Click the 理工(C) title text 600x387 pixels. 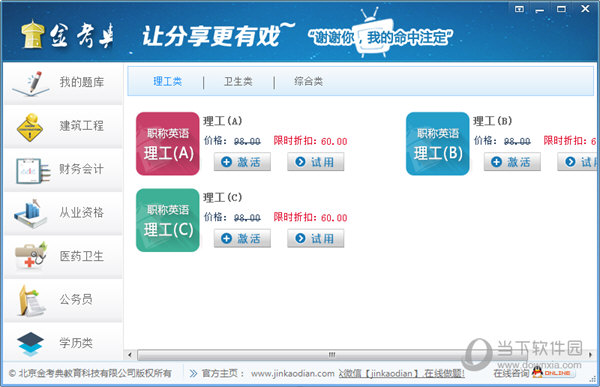pos(223,198)
